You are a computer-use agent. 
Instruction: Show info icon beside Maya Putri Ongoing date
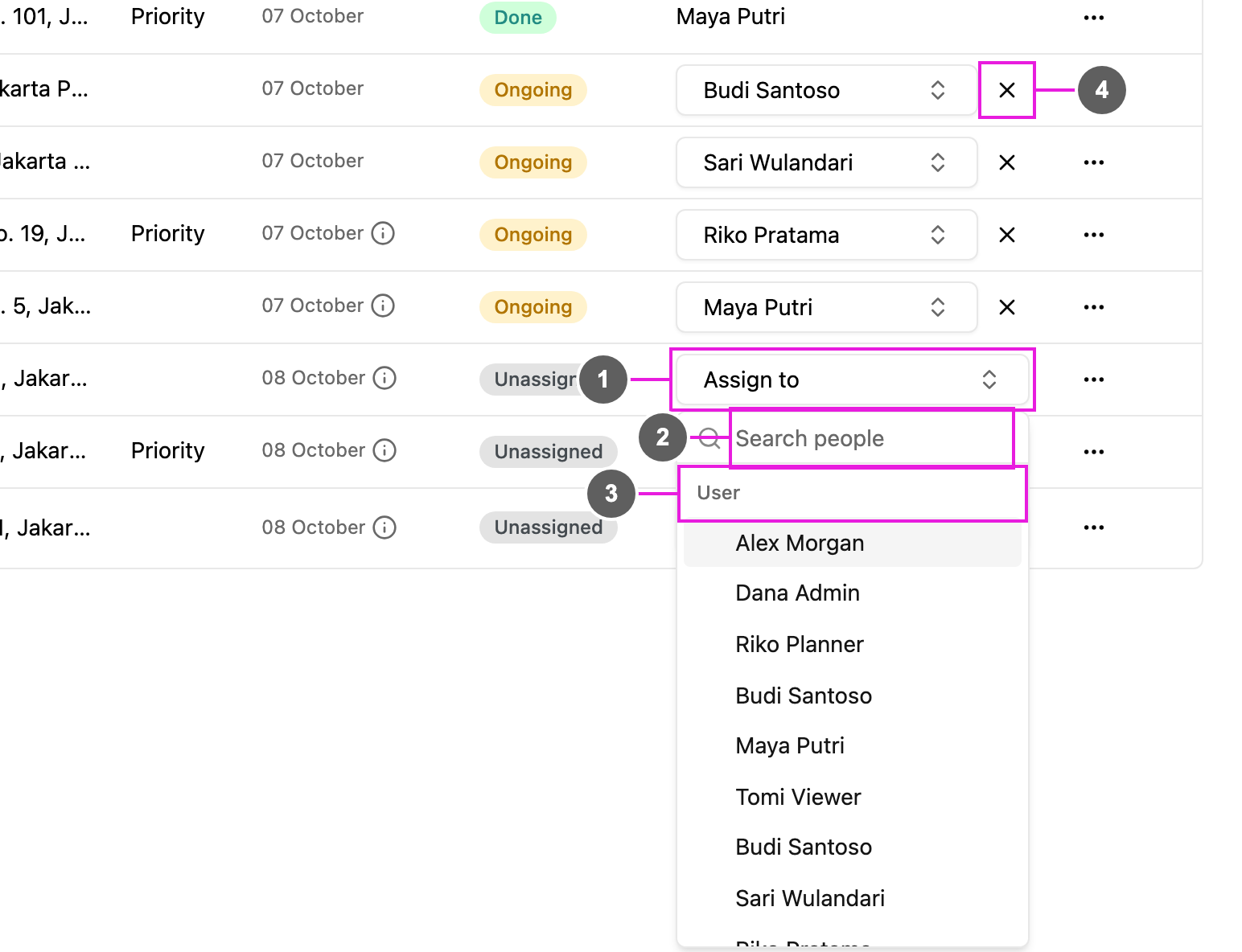click(383, 306)
